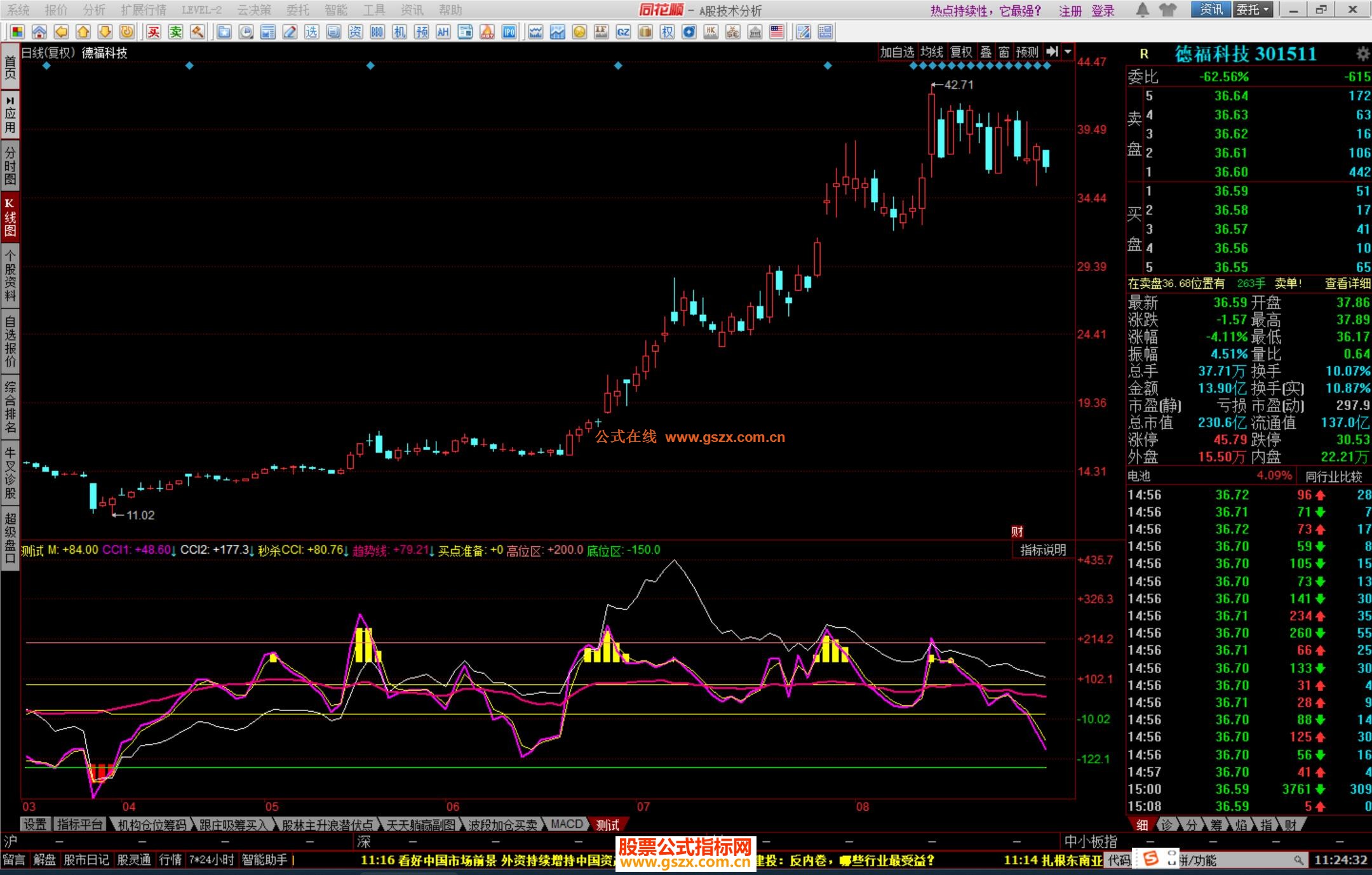This screenshot has height=875, width=1372.
Task: Click the AH shares toolbar icon
Action: 443,32
